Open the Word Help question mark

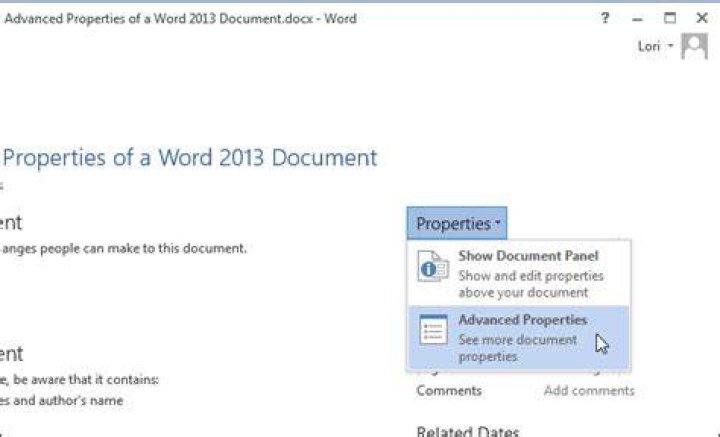click(x=605, y=18)
